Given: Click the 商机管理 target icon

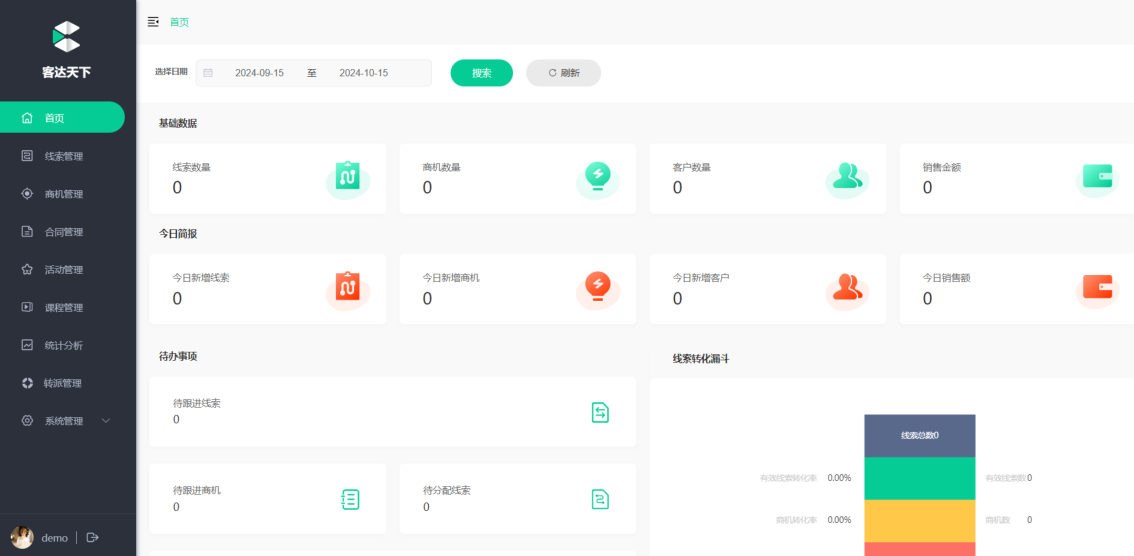Looking at the screenshot, I should (x=27, y=194).
